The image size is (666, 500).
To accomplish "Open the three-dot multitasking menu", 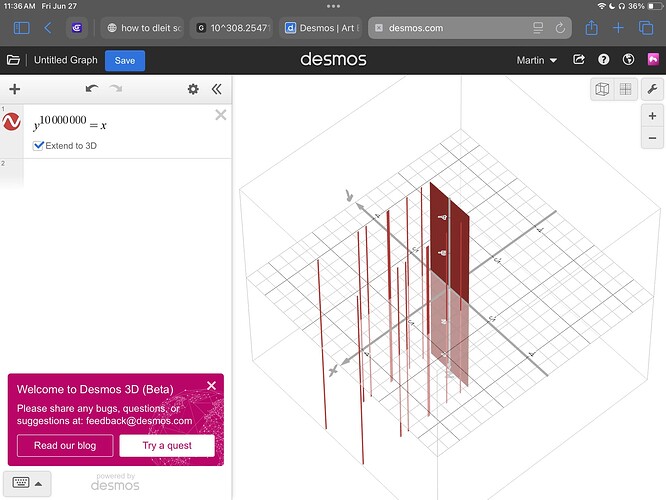I will (x=333, y=6).
